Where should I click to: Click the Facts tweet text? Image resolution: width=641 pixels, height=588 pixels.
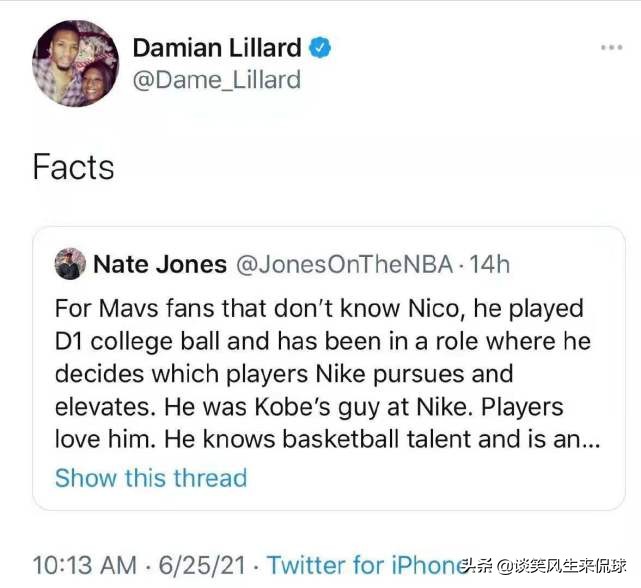coord(73,166)
